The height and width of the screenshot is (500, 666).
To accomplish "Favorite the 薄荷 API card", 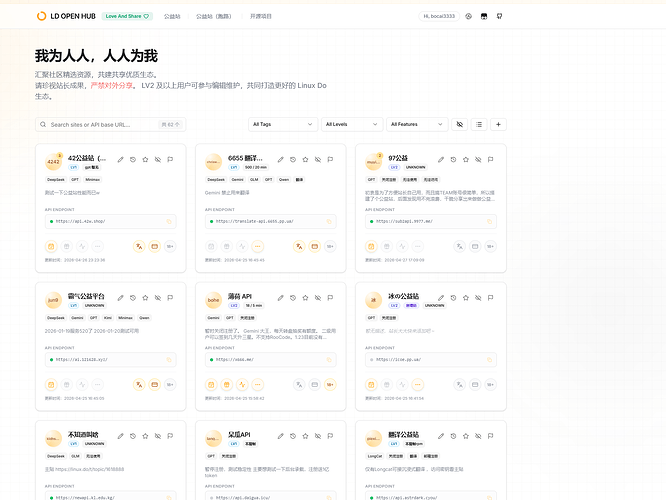I will (x=305, y=298).
